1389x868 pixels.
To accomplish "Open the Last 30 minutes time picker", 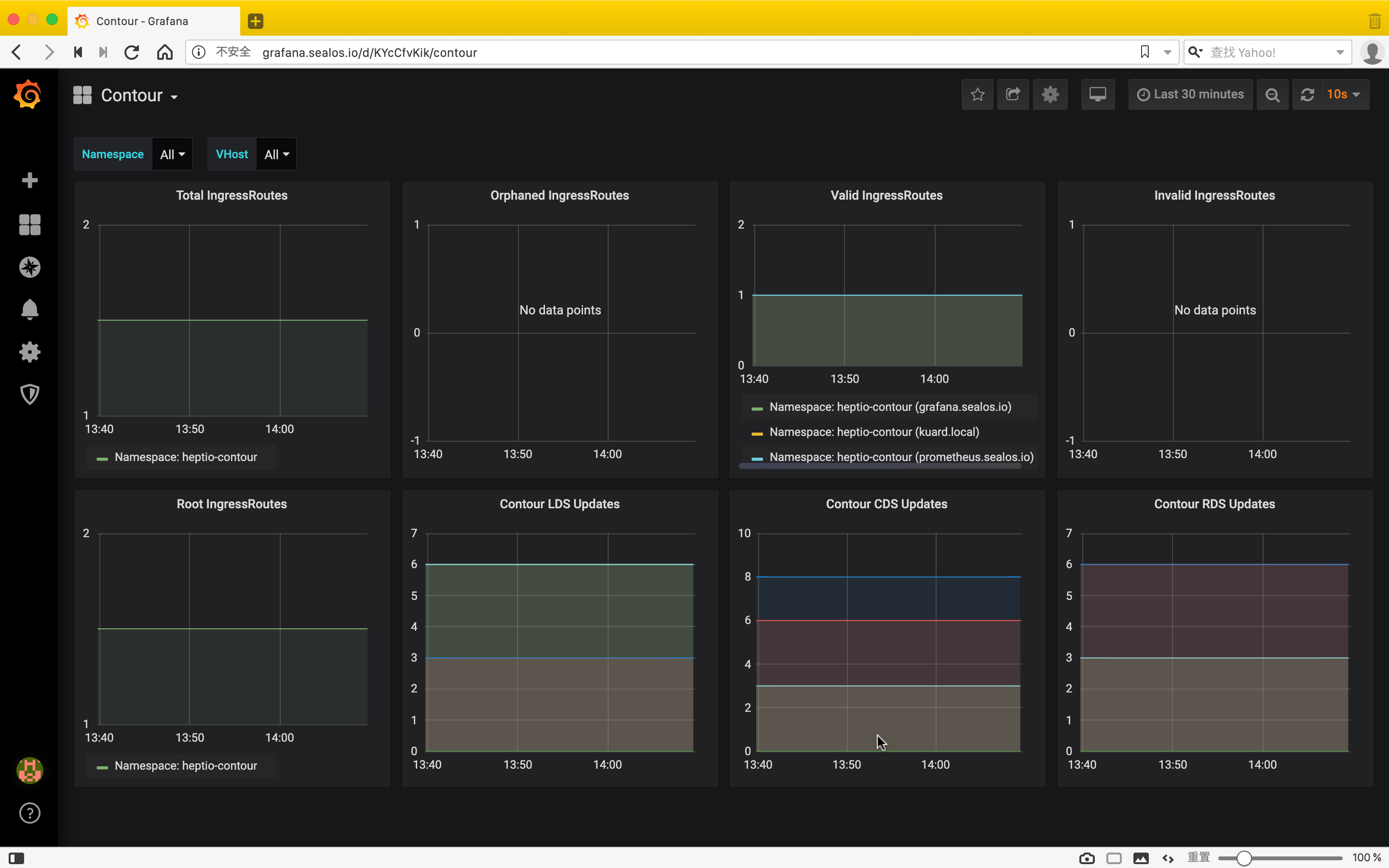I will [x=1190, y=95].
